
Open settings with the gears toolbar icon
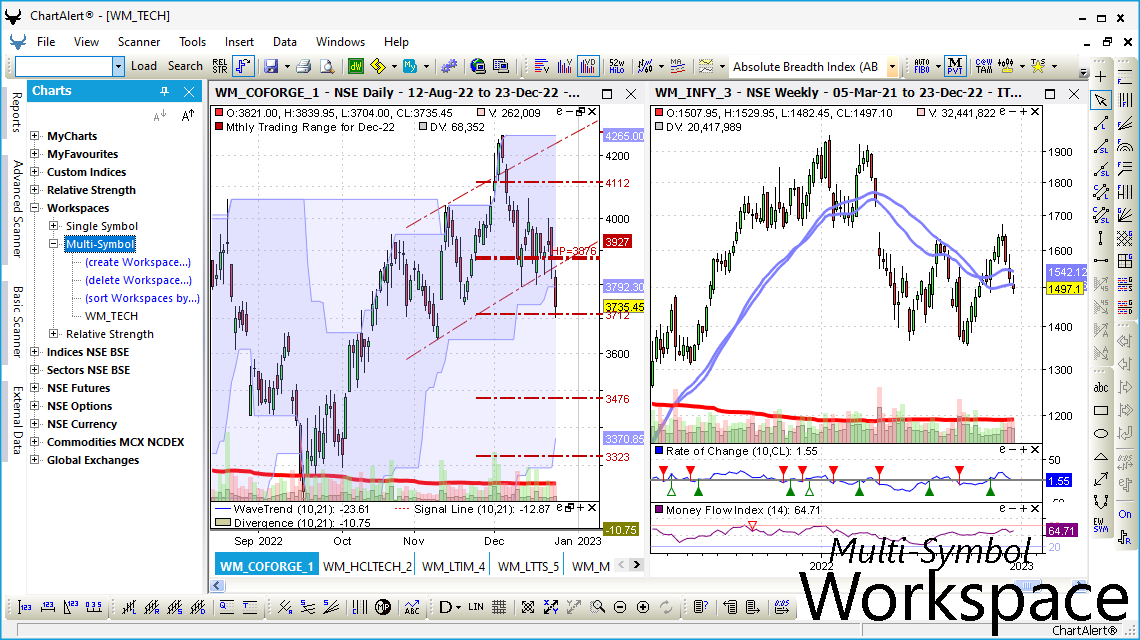(x=449, y=66)
